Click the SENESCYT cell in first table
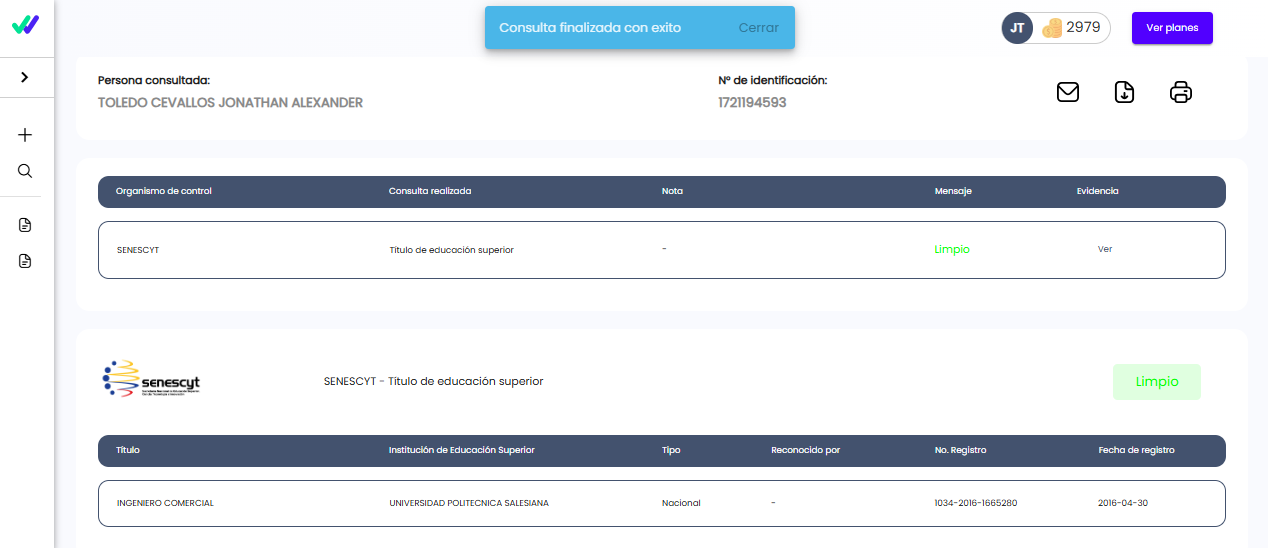The image size is (1268, 548). [x=138, y=250]
